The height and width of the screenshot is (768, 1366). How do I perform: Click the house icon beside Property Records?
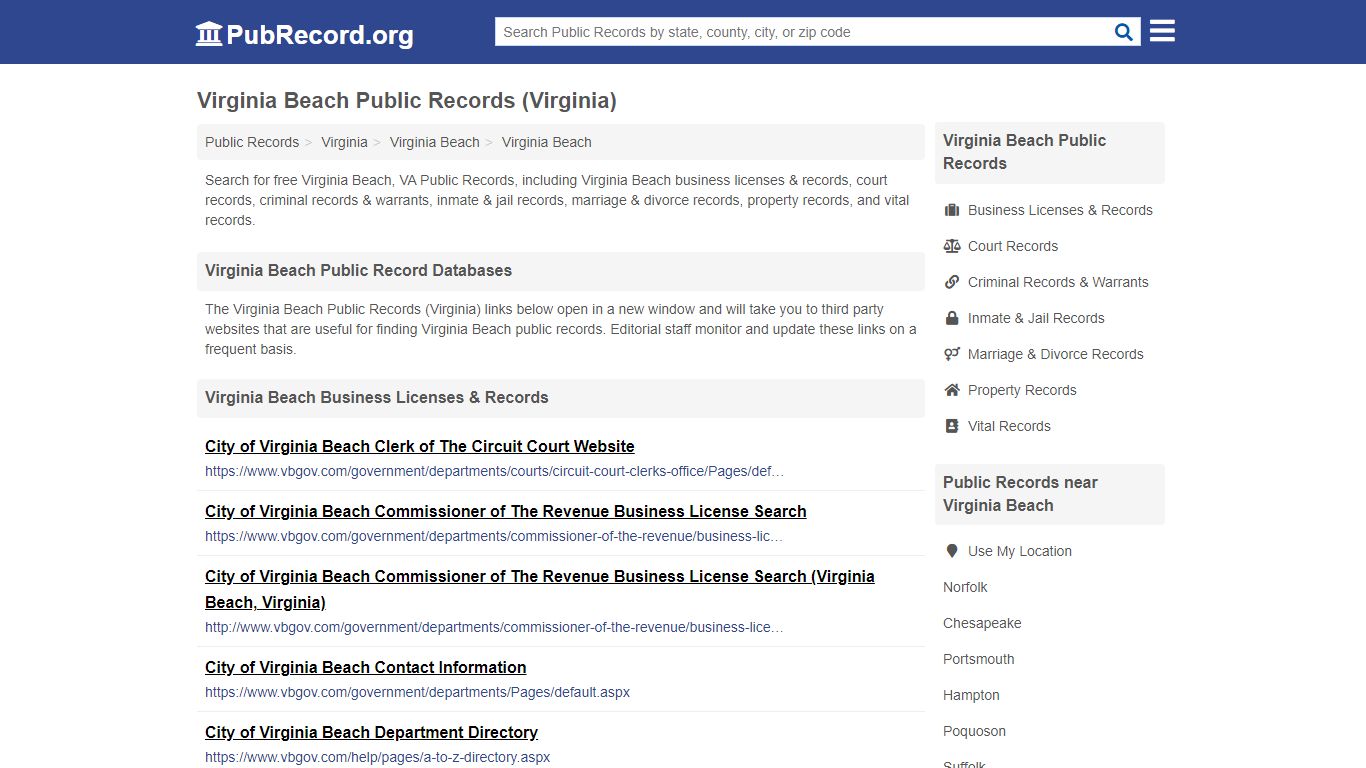(x=952, y=390)
